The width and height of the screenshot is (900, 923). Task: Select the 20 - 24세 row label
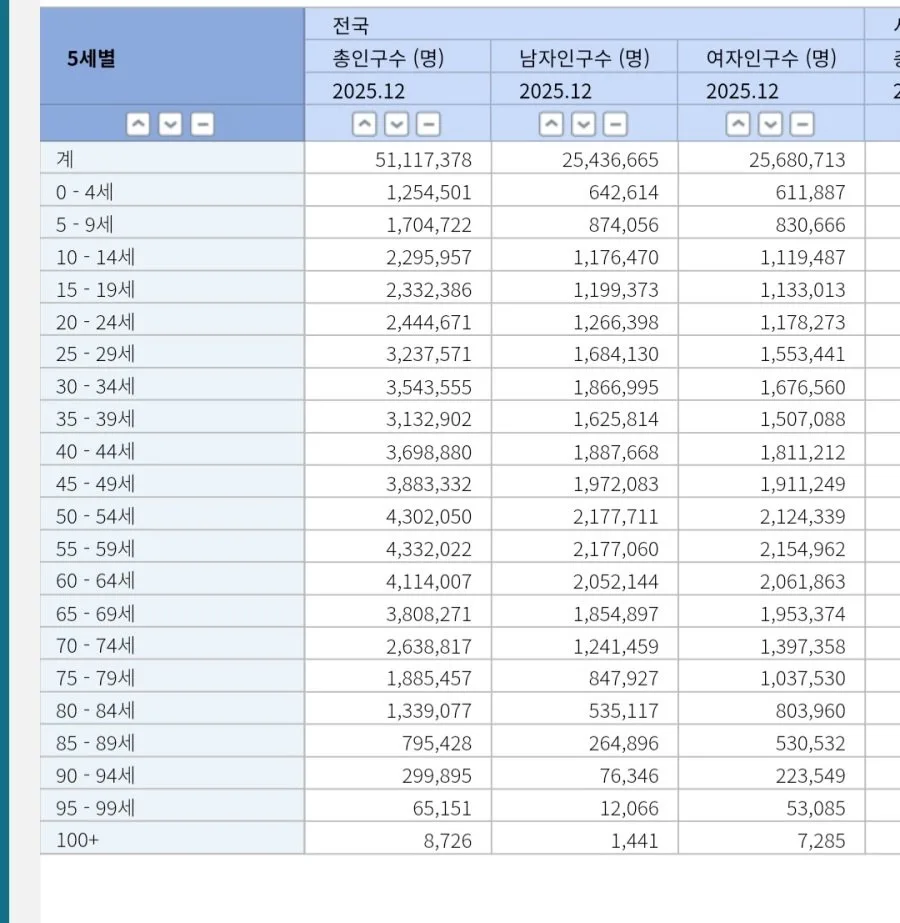click(172, 320)
